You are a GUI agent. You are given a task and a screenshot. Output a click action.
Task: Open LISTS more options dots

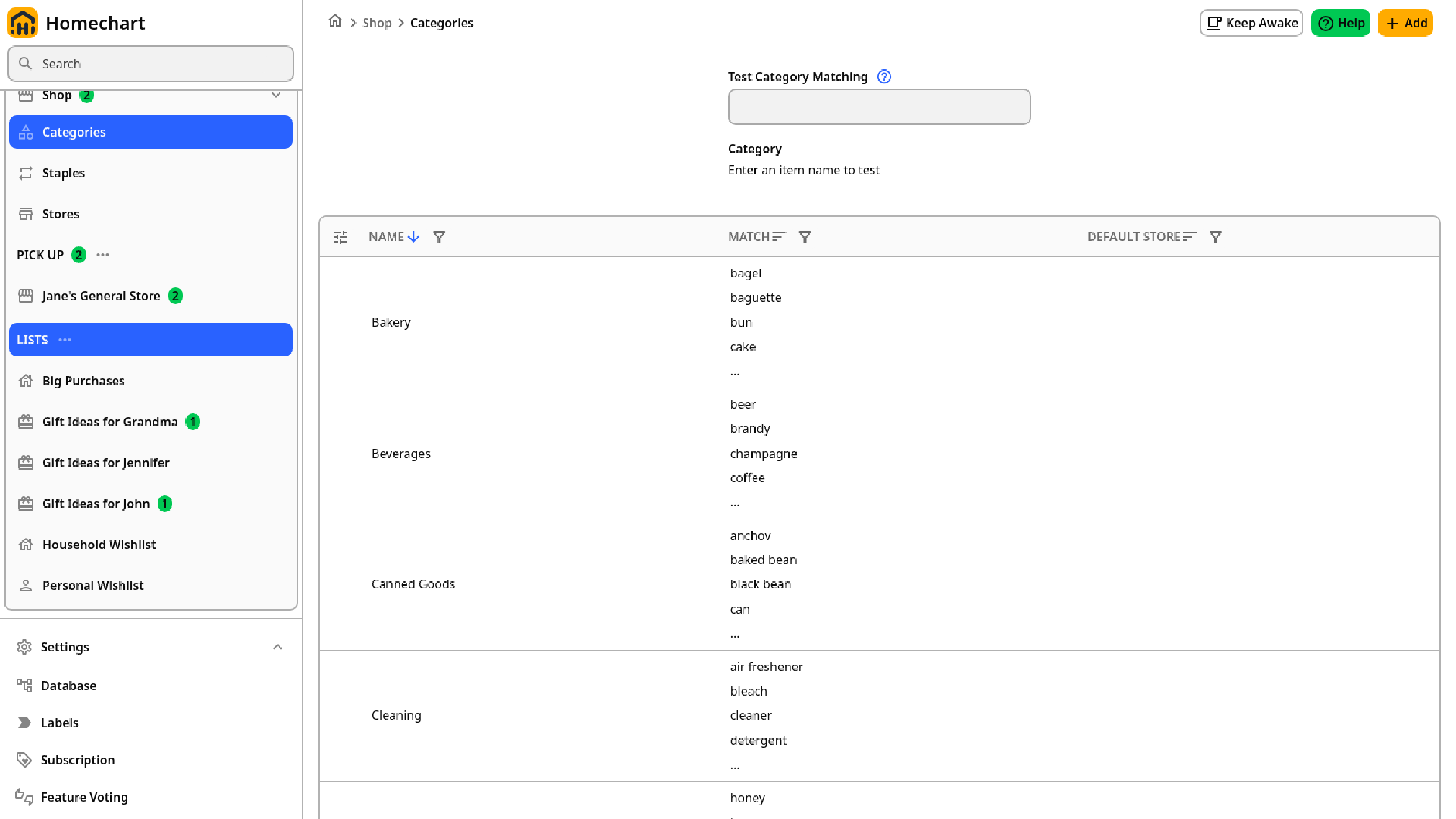pyautogui.click(x=65, y=340)
